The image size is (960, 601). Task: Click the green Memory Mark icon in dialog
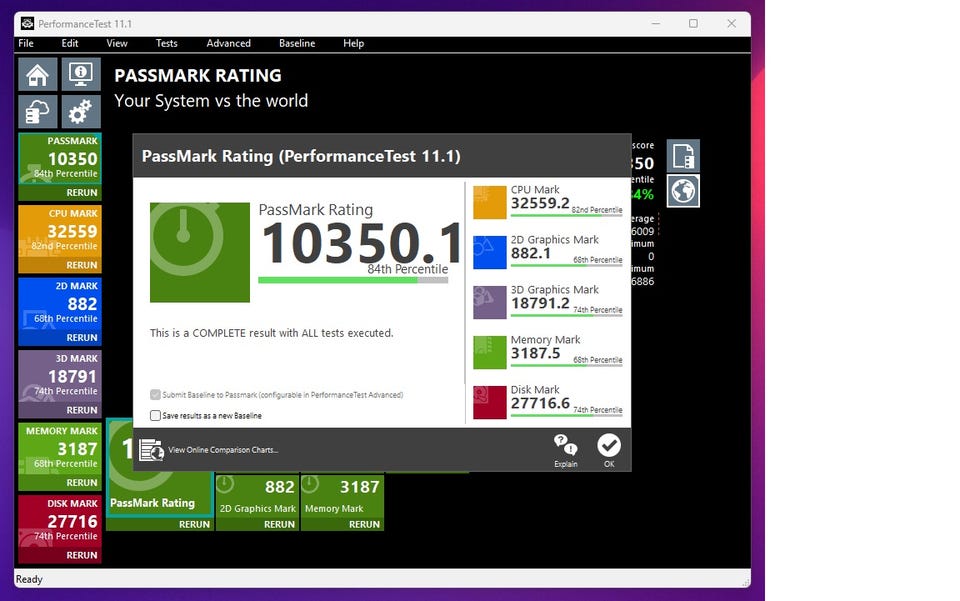point(490,352)
